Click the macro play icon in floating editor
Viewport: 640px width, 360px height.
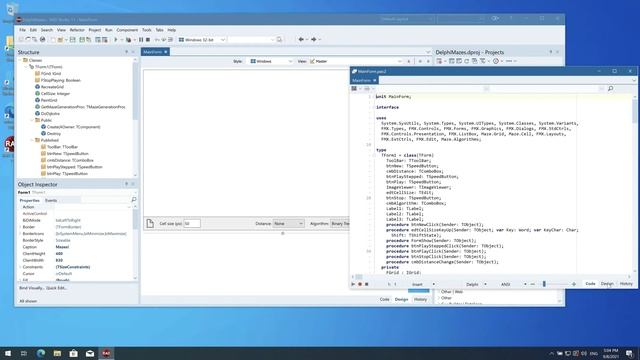coord(353,284)
